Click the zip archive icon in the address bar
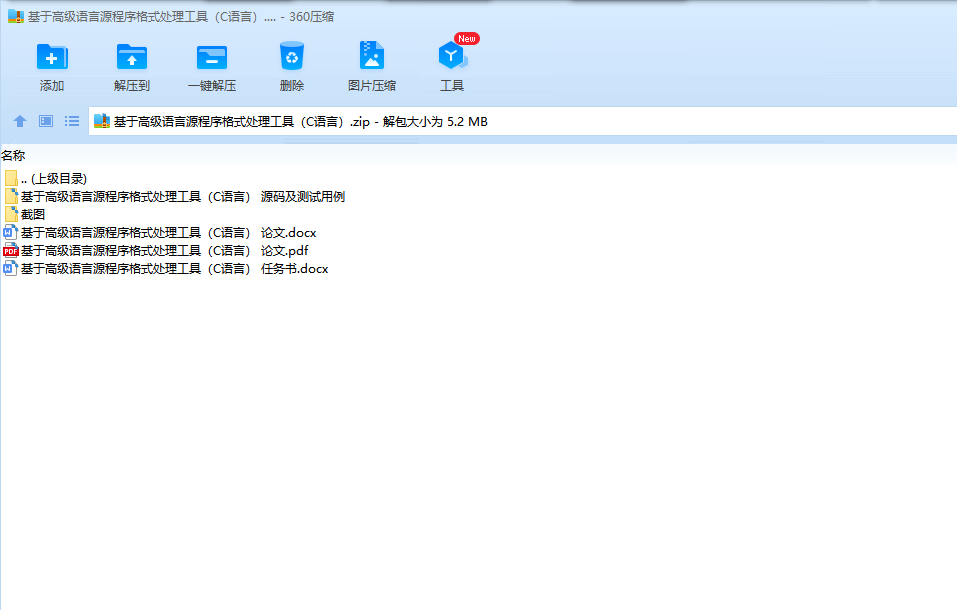This screenshot has height=610, width=957. pos(102,121)
